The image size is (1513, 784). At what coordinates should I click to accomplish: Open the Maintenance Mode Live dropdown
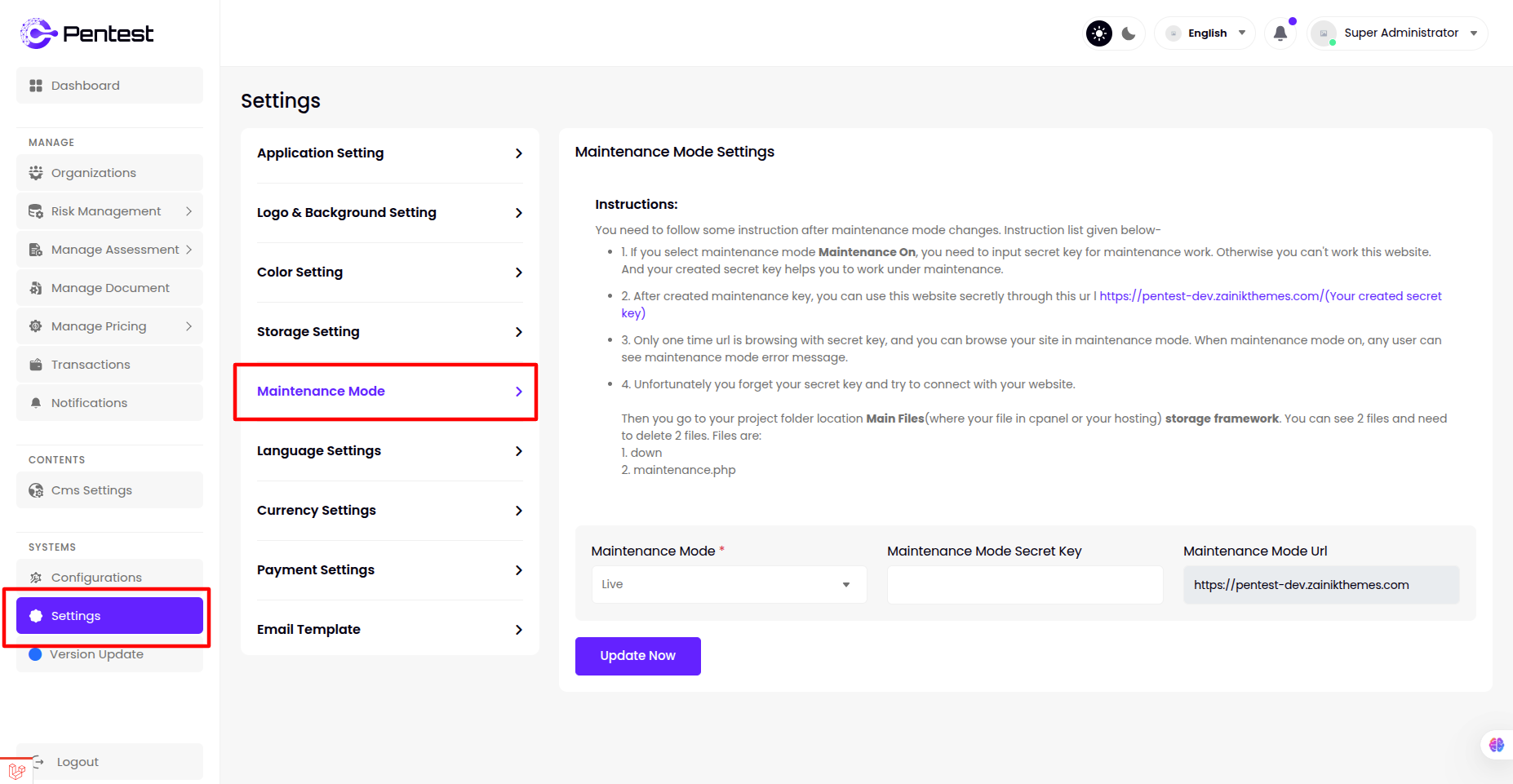[728, 584]
